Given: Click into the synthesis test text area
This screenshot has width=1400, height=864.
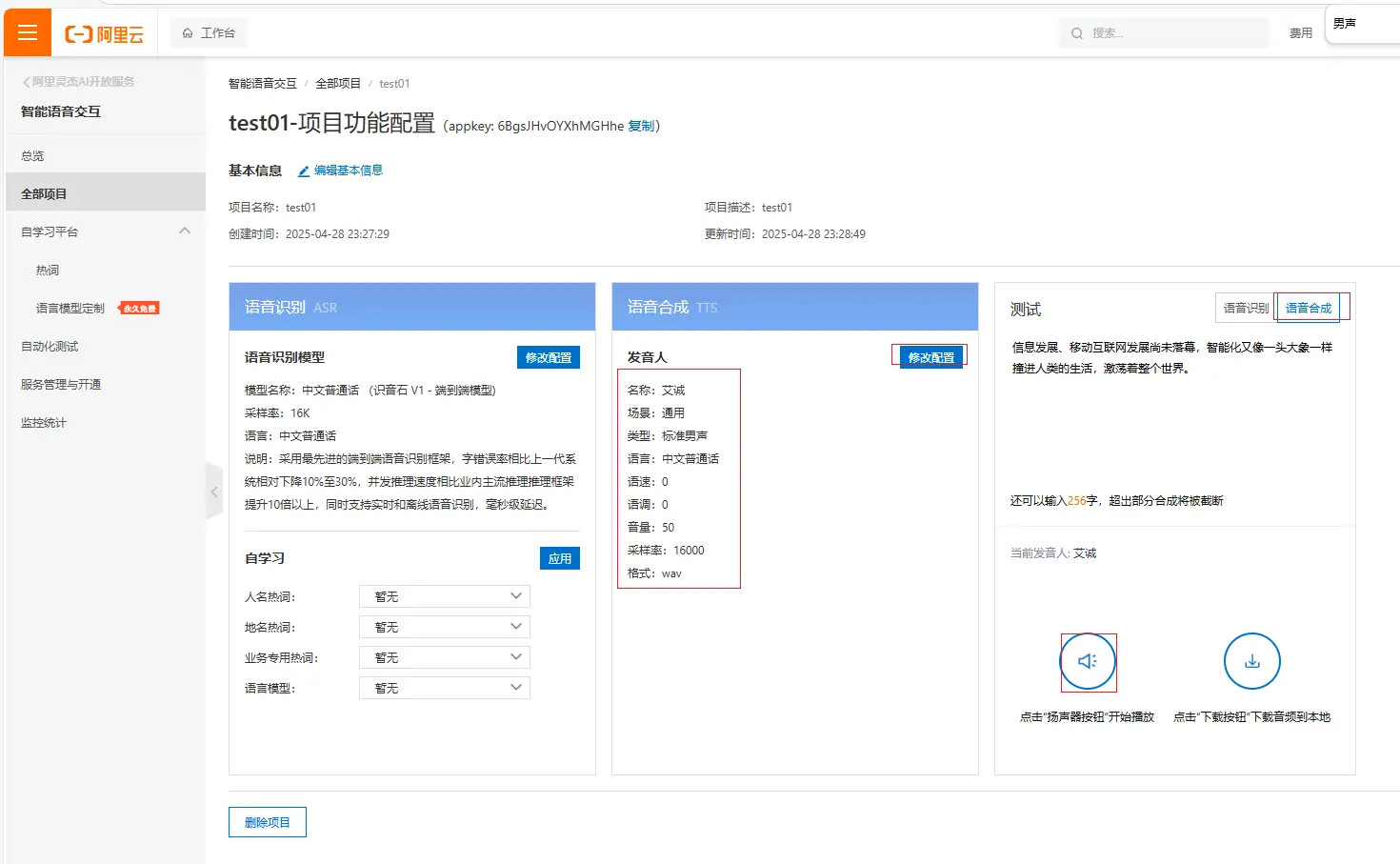Looking at the screenshot, I should (1173, 419).
